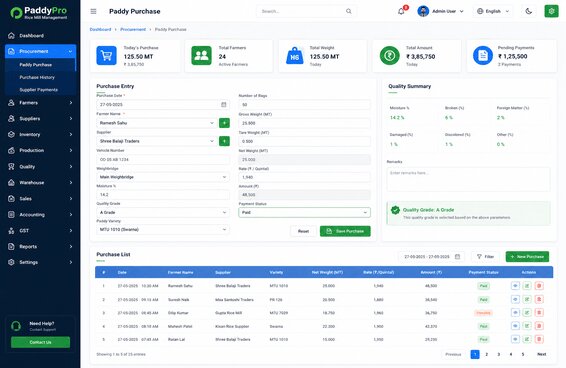The image size is (566, 368).
Task: Add new farmer with plus button
Action: pyautogui.click(x=224, y=123)
